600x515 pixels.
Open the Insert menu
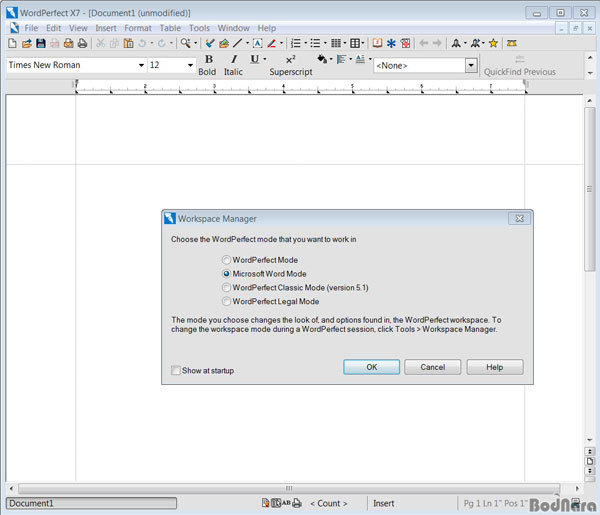click(106, 28)
